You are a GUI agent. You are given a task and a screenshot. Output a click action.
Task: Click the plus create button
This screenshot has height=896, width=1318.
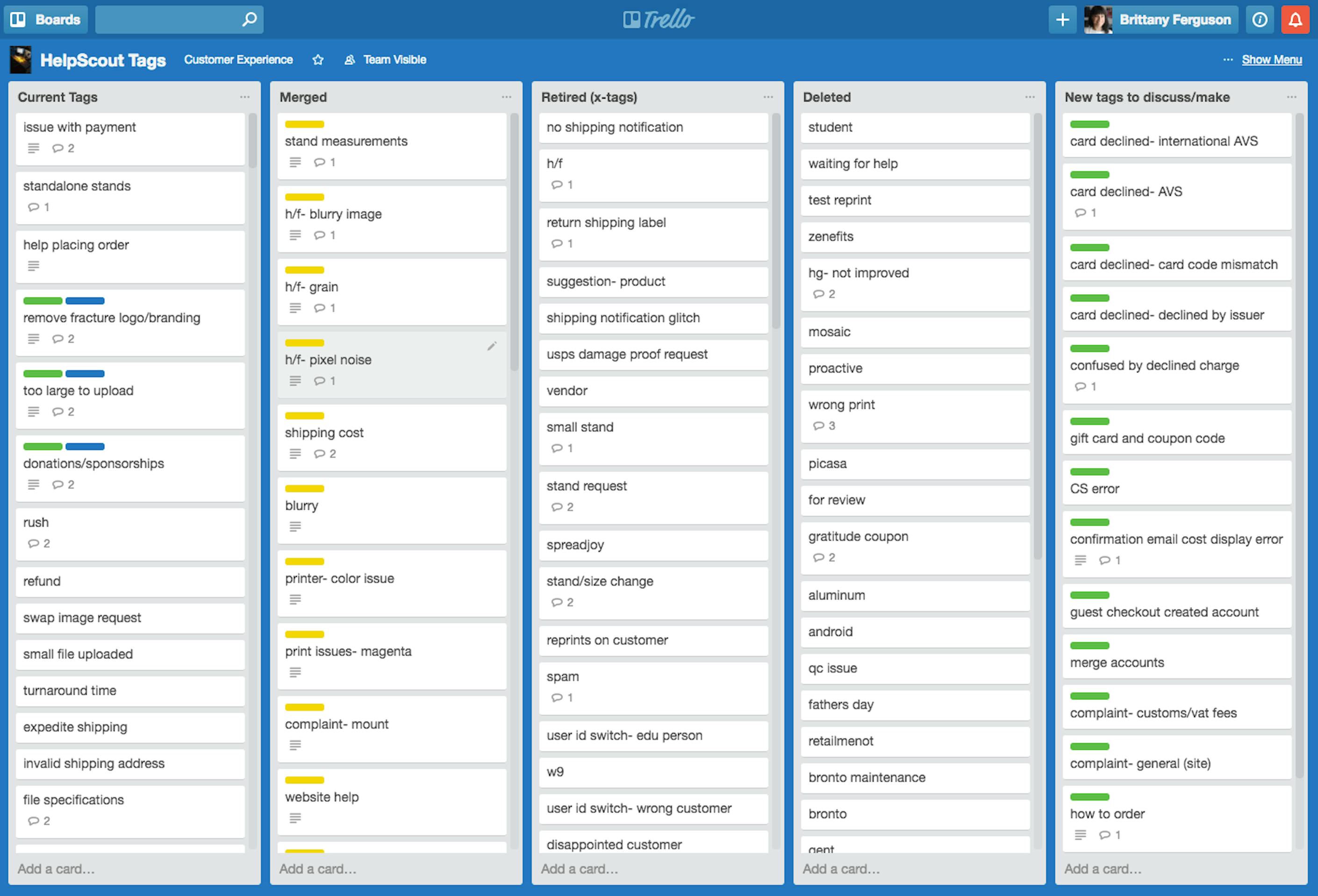[x=1062, y=20]
